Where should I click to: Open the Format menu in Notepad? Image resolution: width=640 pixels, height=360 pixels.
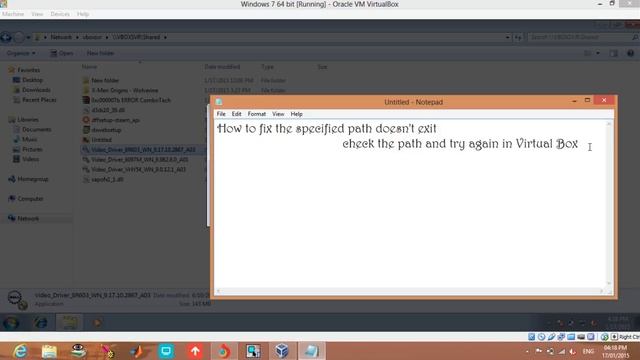pos(257,114)
